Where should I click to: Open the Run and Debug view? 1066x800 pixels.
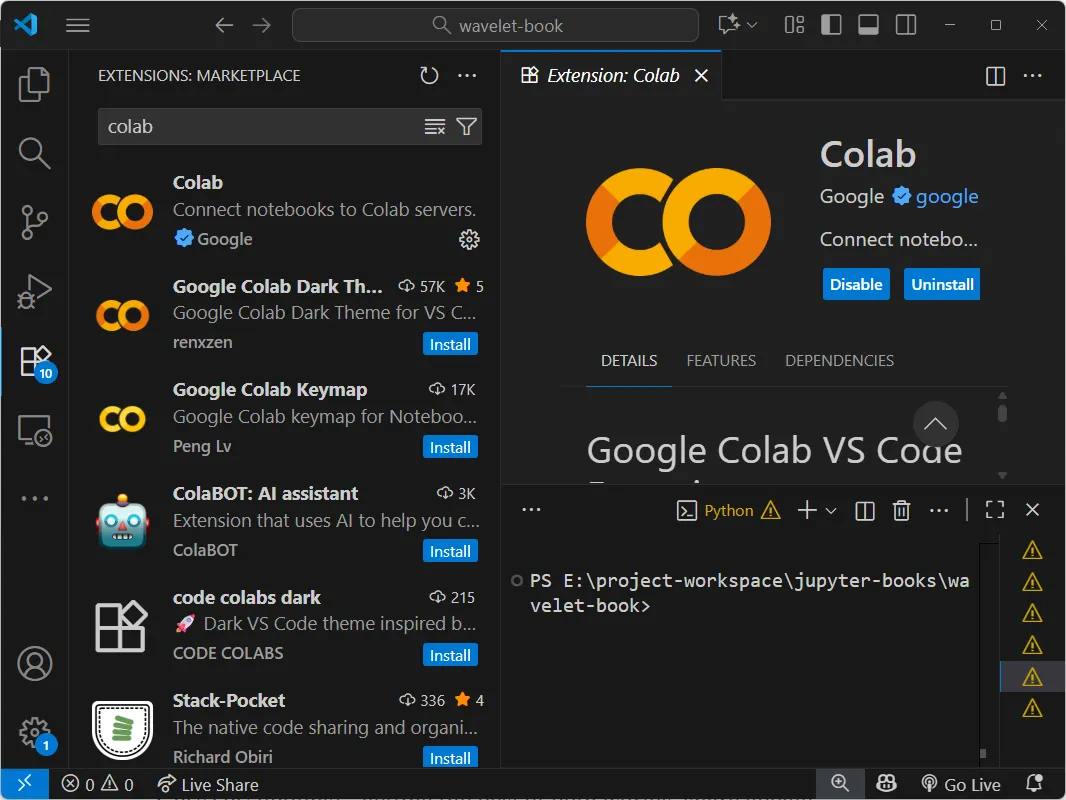[34, 292]
